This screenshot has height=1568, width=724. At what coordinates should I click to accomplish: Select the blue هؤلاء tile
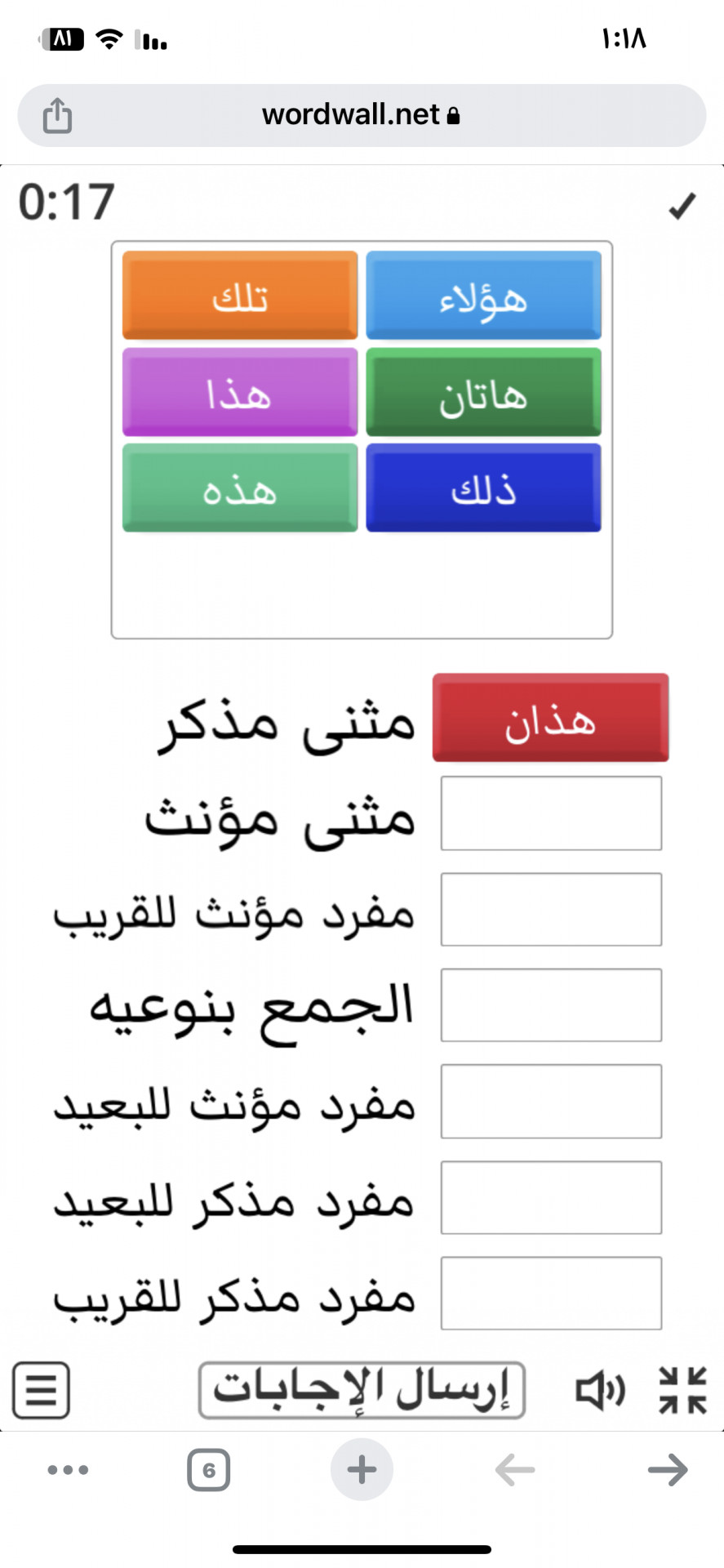(483, 296)
